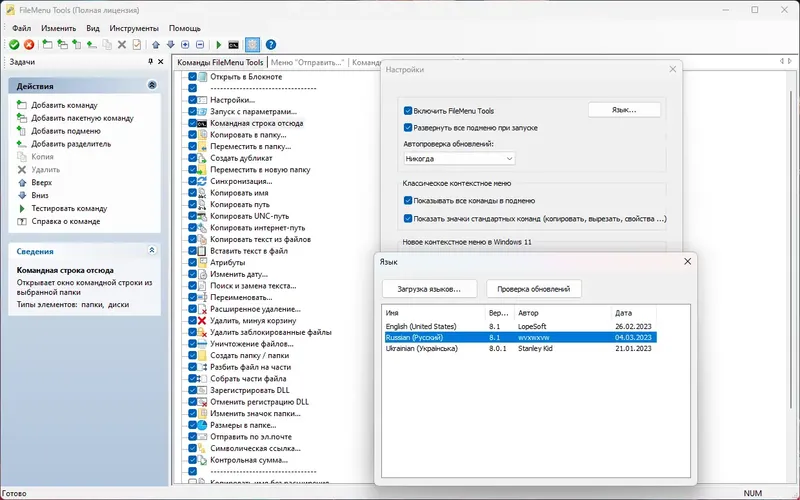Select Russian (Русский) language row
This screenshot has width=800, height=500.
(520, 337)
